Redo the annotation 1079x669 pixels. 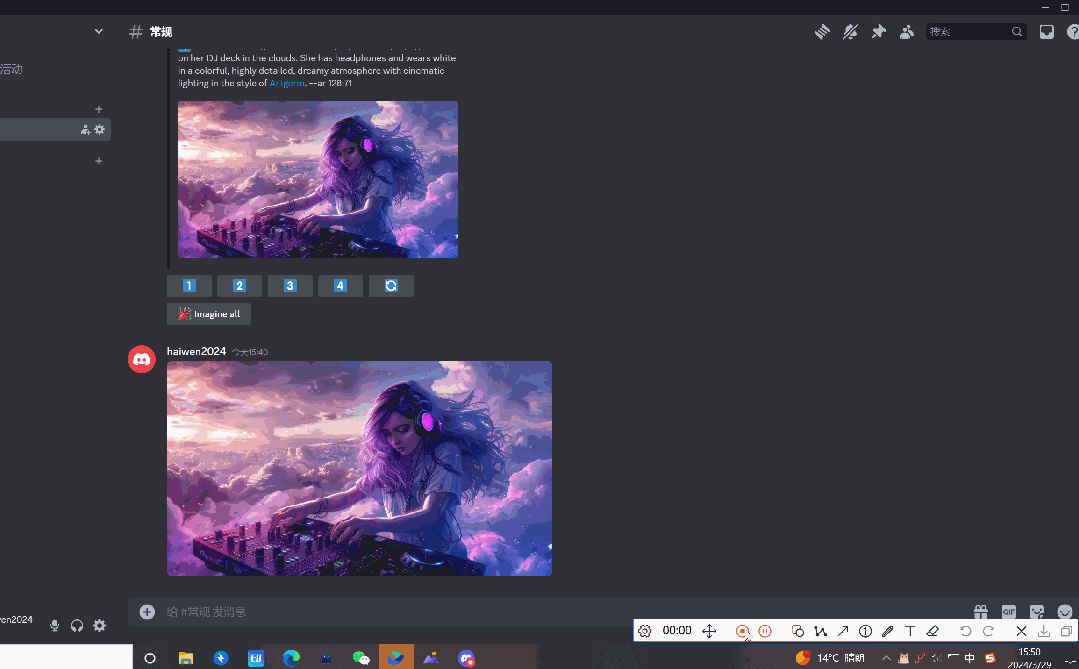[x=988, y=631]
